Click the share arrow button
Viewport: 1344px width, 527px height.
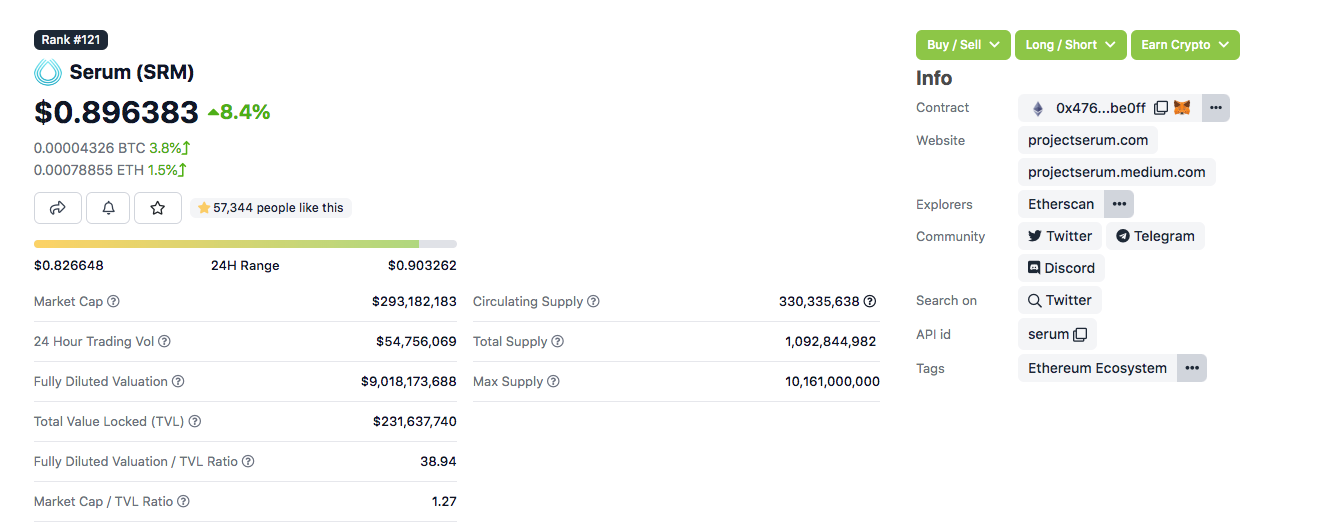(x=58, y=208)
